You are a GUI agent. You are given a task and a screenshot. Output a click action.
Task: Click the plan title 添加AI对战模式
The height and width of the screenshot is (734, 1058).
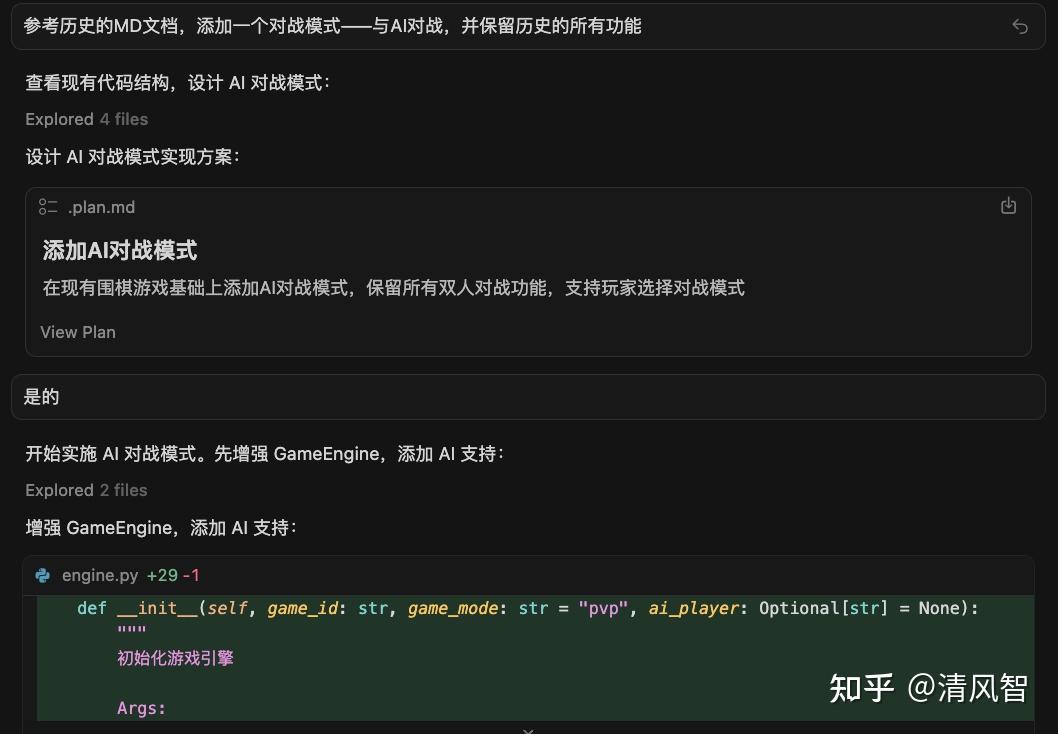coord(118,250)
